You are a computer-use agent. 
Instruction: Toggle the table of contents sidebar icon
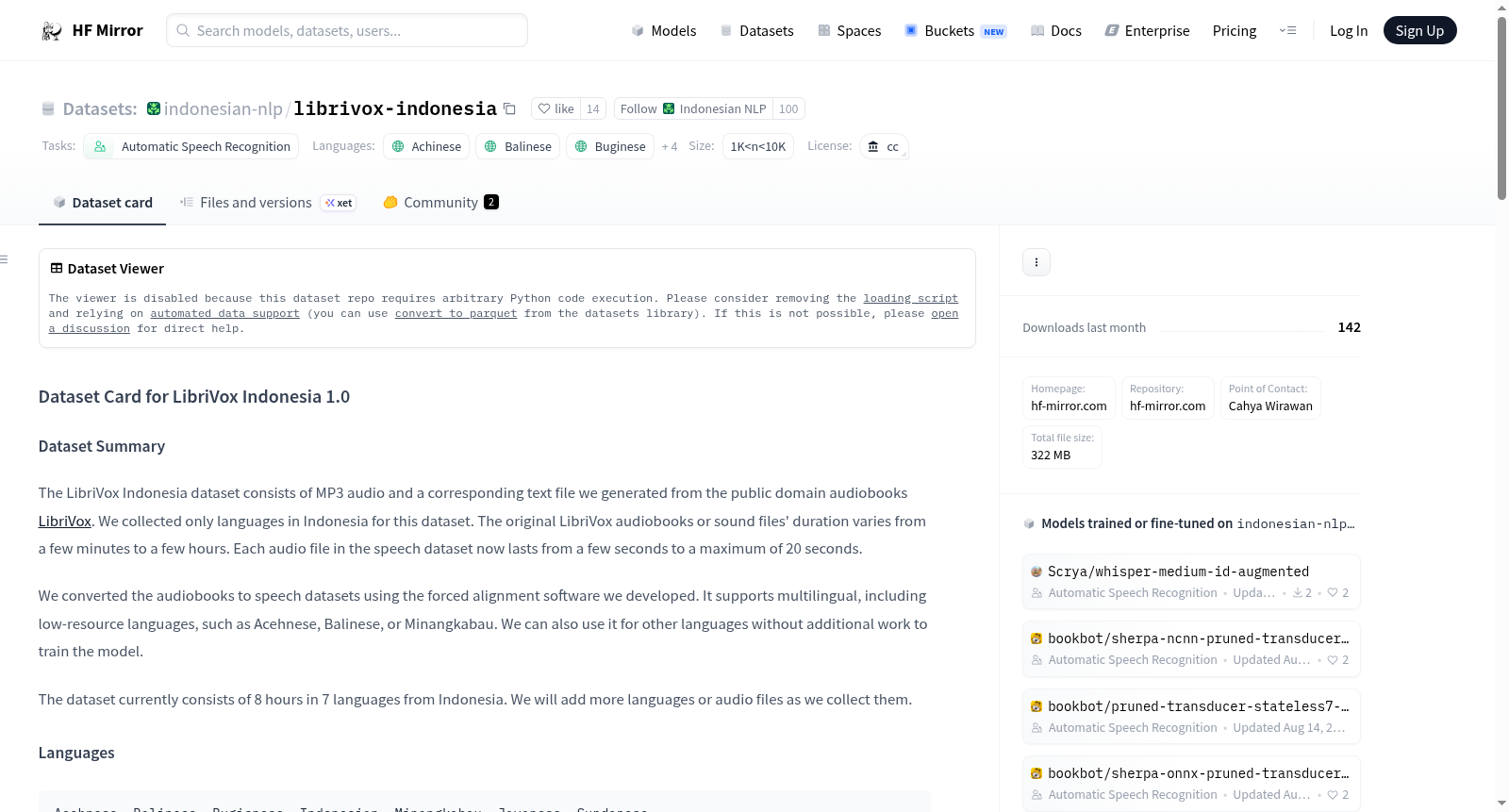[5, 259]
